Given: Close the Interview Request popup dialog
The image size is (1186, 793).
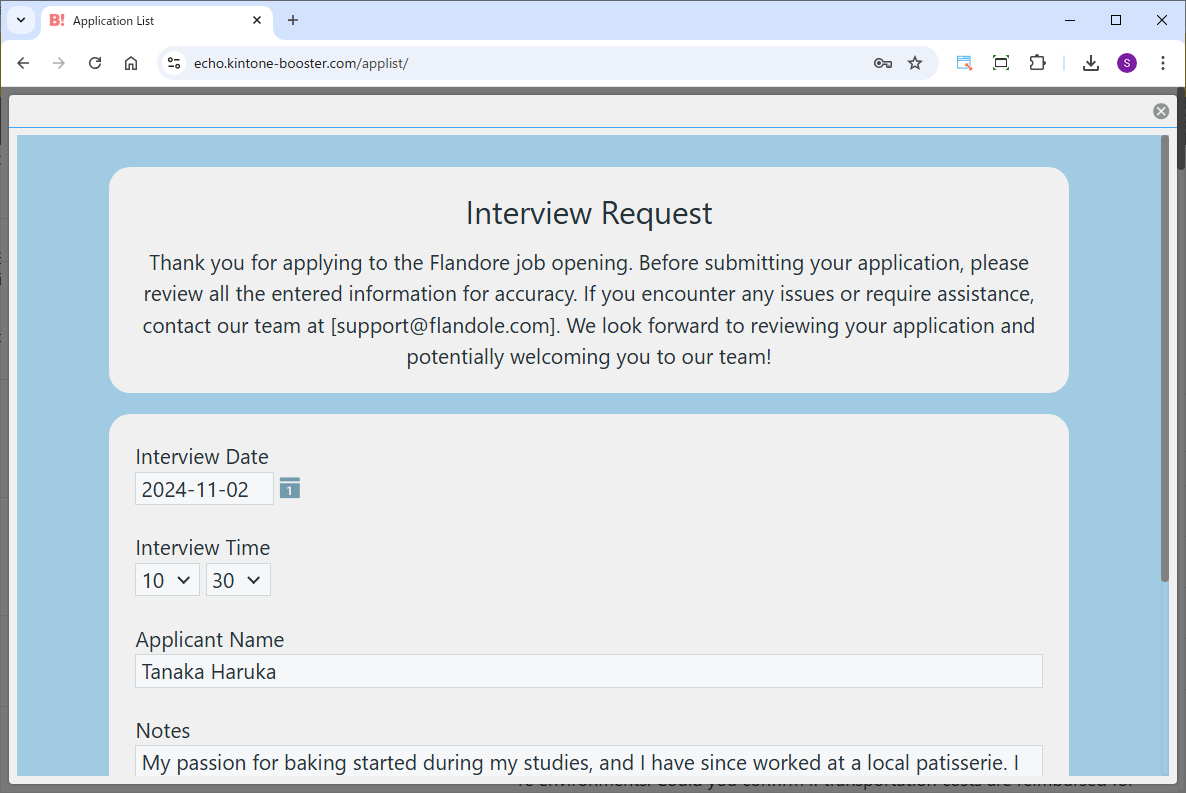Looking at the screenshot, I should (x=1160, y=111).
